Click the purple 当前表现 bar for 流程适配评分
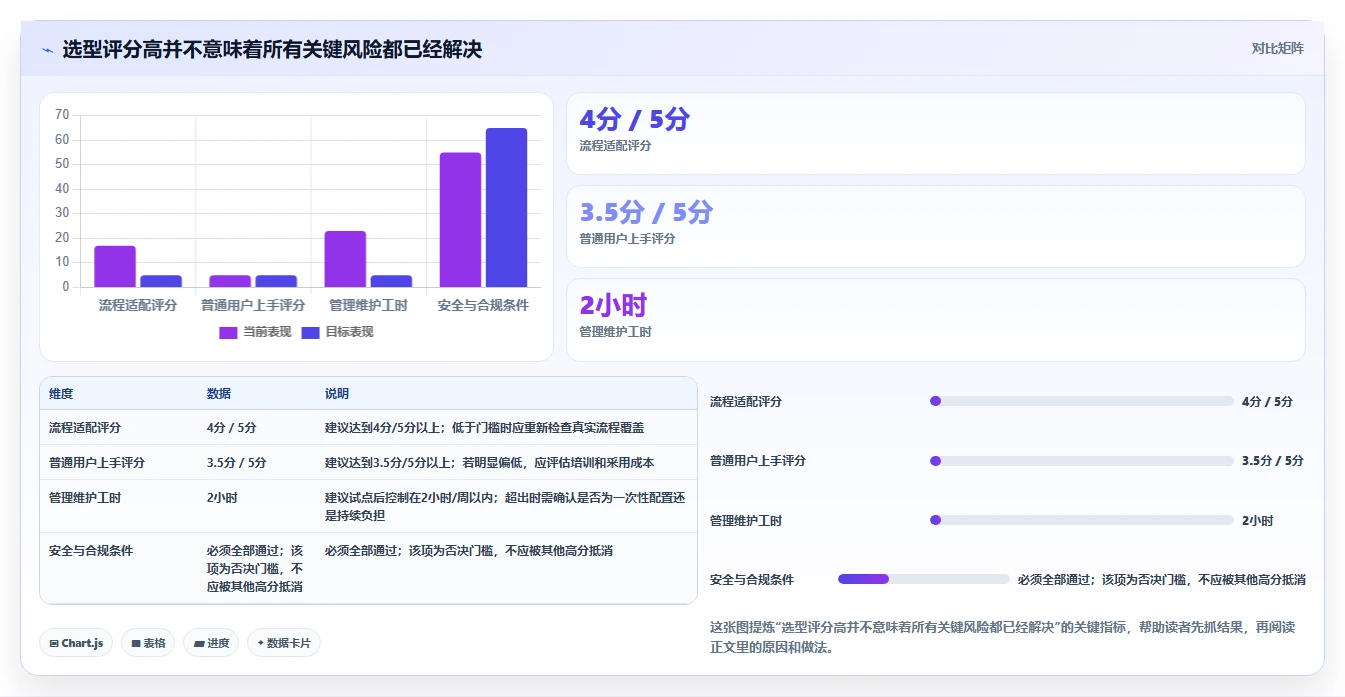Image resolution: width=1345 pixels, height=697 pixels. click(115, 267)
